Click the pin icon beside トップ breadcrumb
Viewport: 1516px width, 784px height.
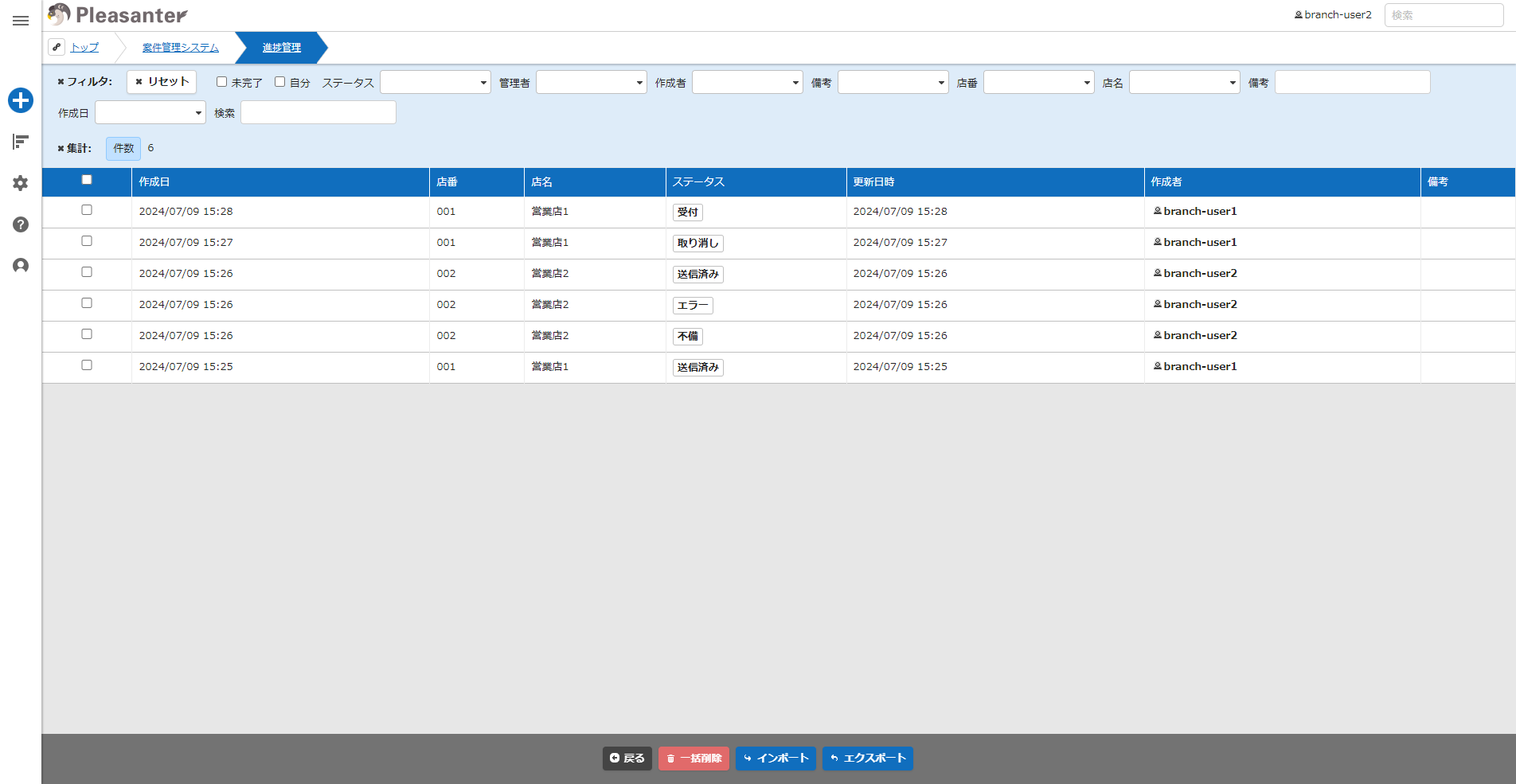point(57,47)
